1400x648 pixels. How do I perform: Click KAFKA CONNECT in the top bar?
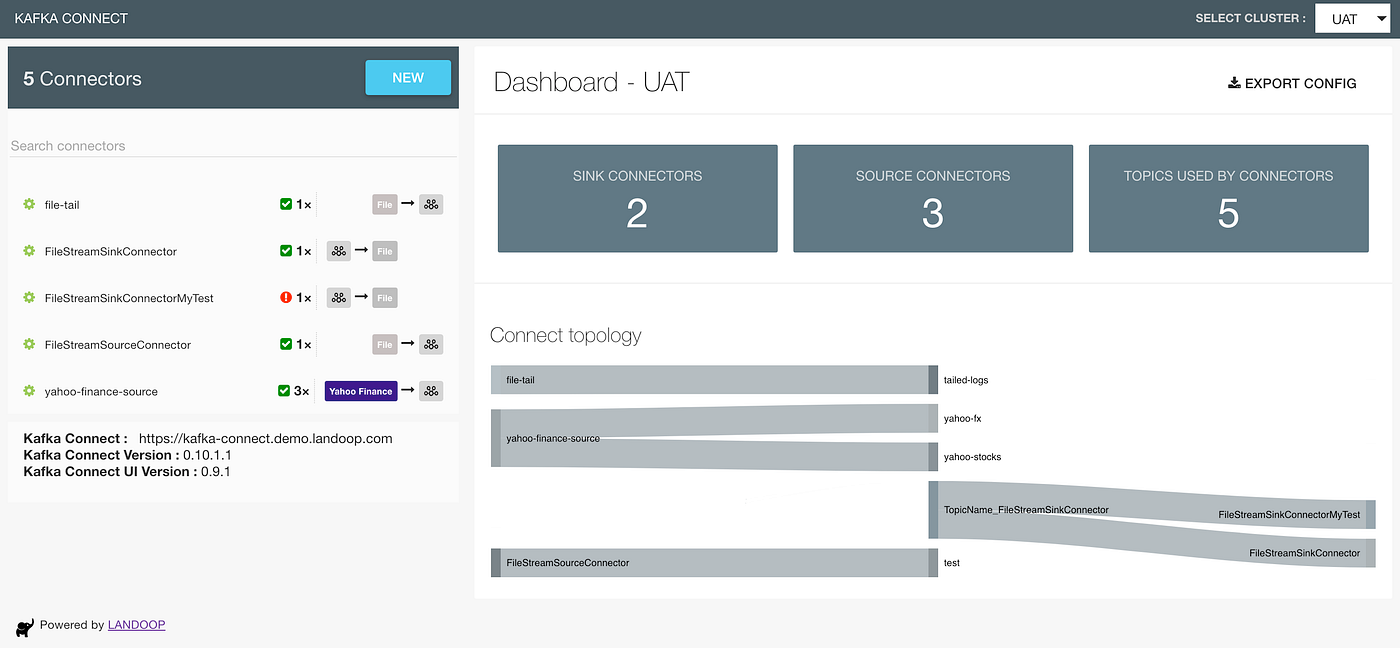(x=71, y=18)
